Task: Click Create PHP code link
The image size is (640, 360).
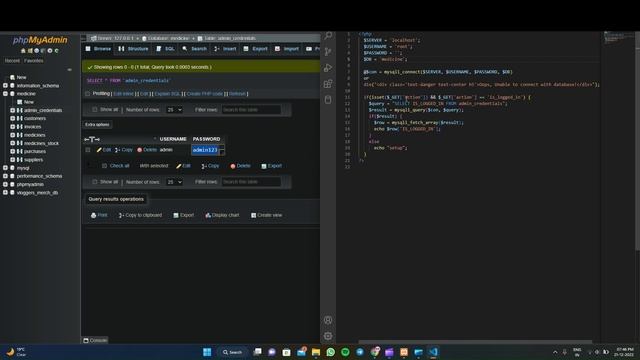Action: coord(204,94)
